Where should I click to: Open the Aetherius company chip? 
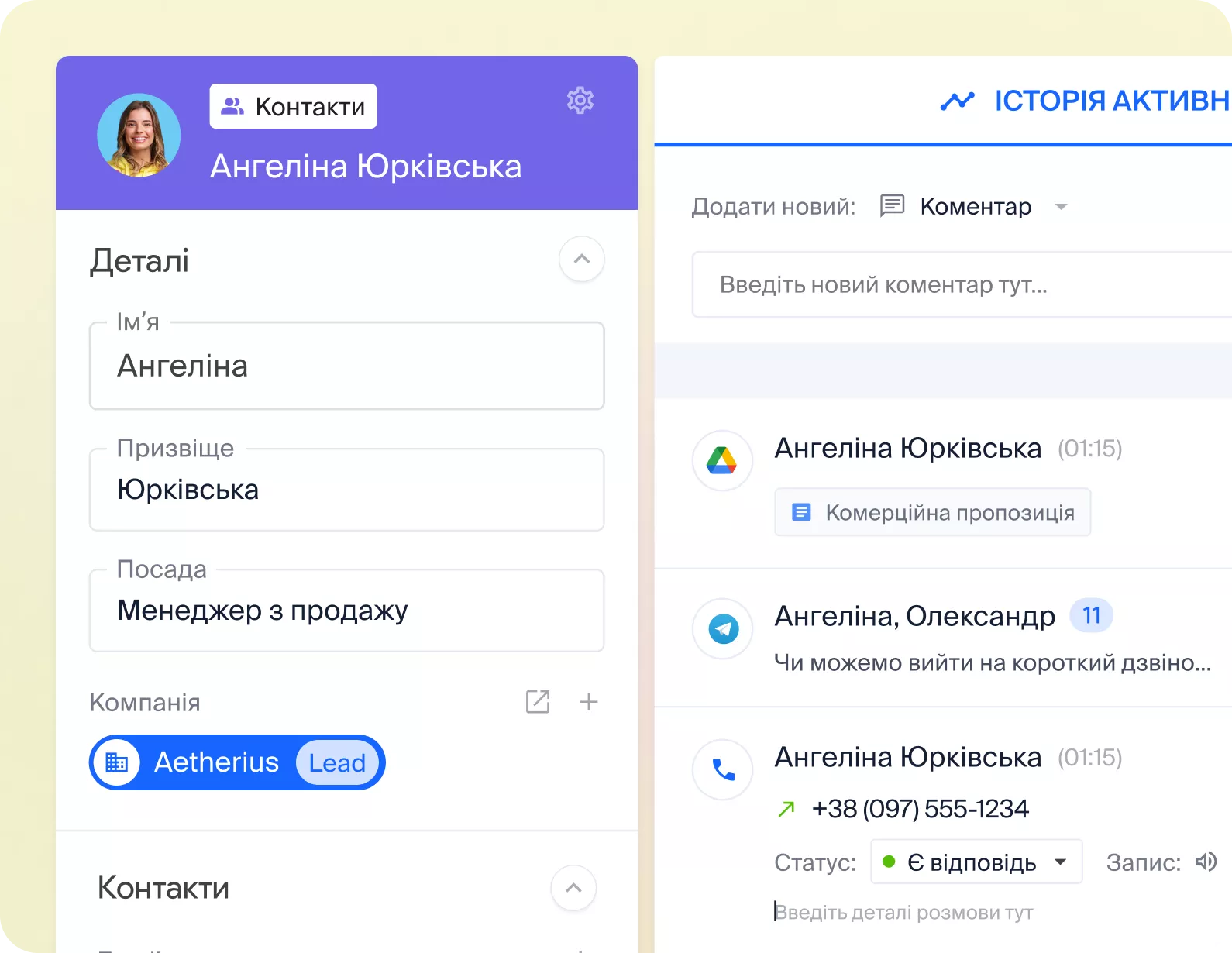237,762
